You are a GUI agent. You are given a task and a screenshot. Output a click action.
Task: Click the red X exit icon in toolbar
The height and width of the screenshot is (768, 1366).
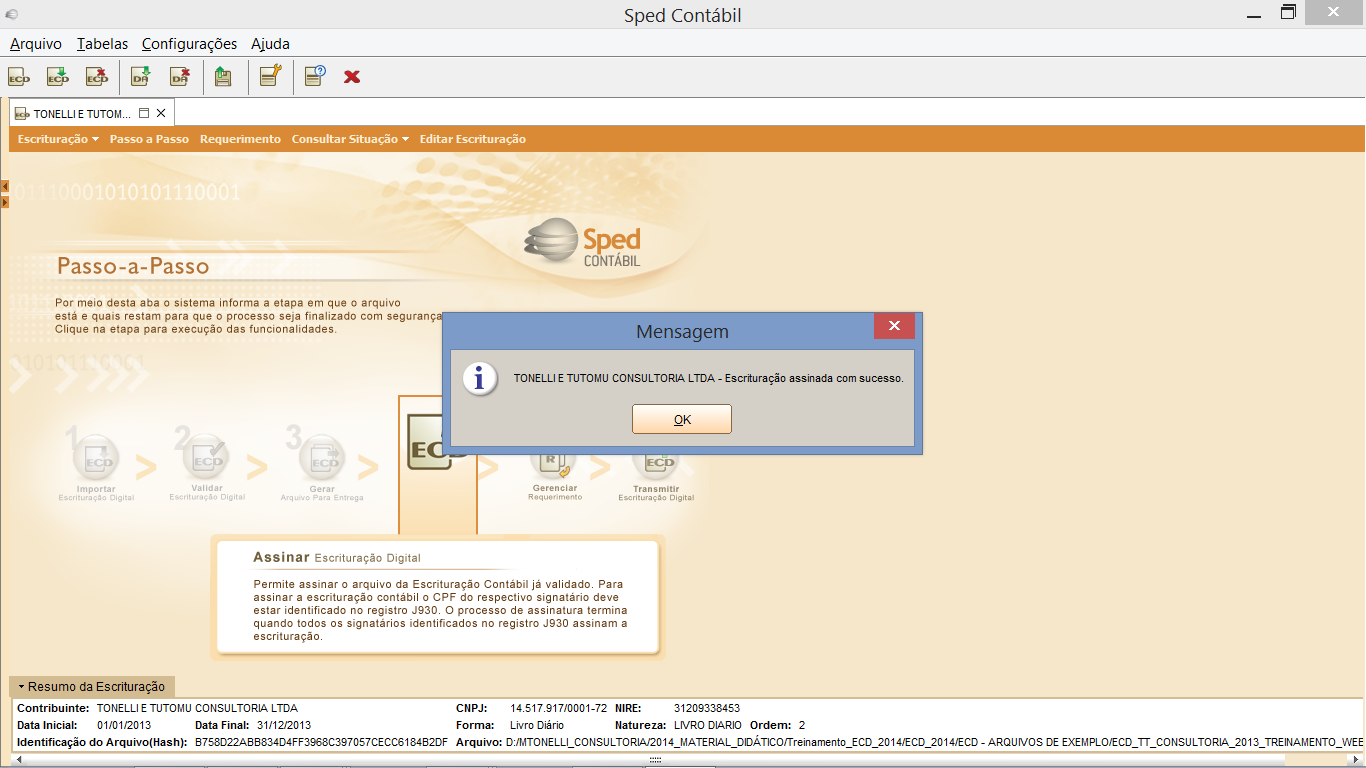[352, 77]
